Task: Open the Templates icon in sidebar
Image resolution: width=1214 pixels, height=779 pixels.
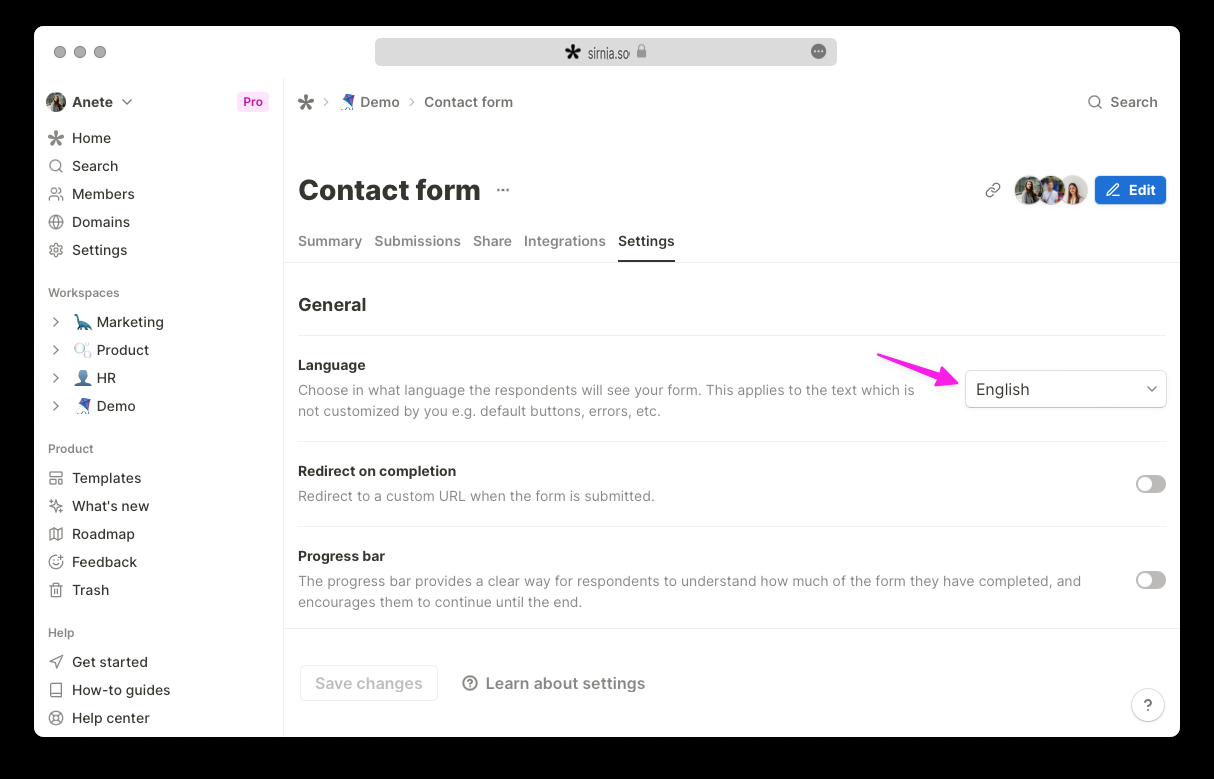Action: [x=56, y=478]
